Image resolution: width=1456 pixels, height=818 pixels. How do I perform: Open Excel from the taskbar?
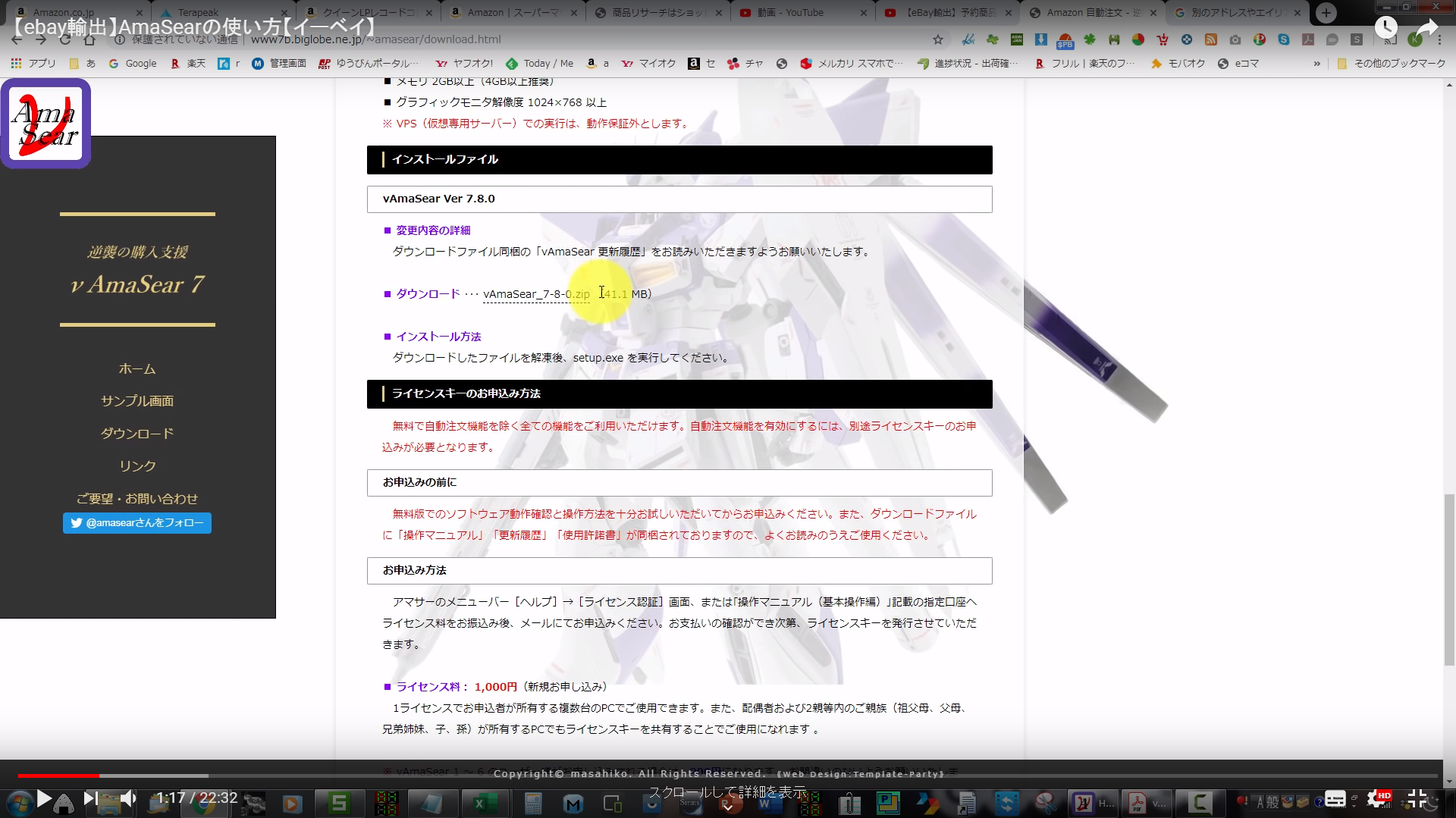485,803
